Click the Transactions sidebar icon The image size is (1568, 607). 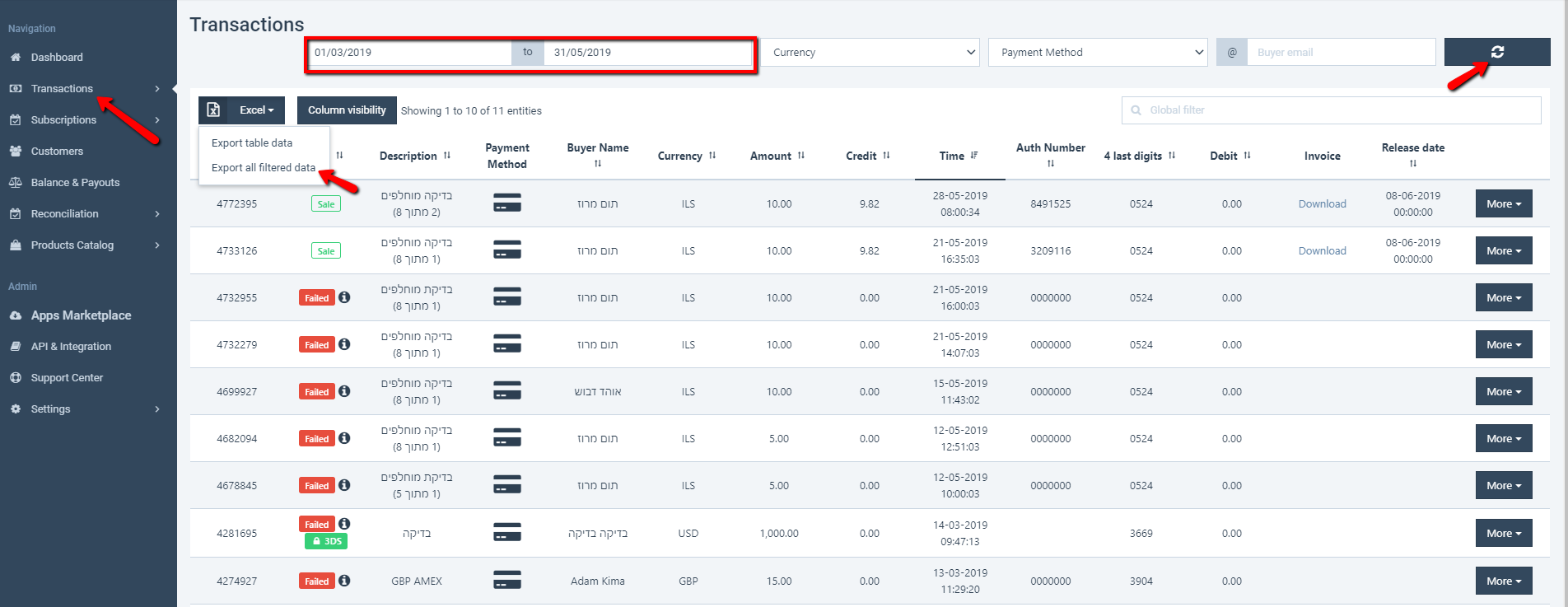click(16, 89)
